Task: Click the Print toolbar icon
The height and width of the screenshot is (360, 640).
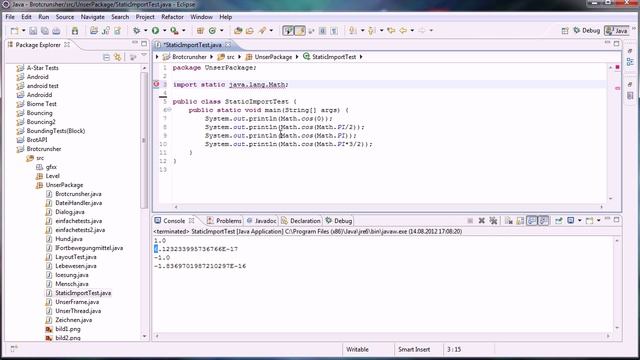Action: pyautogui.click(x=56, y=31)
